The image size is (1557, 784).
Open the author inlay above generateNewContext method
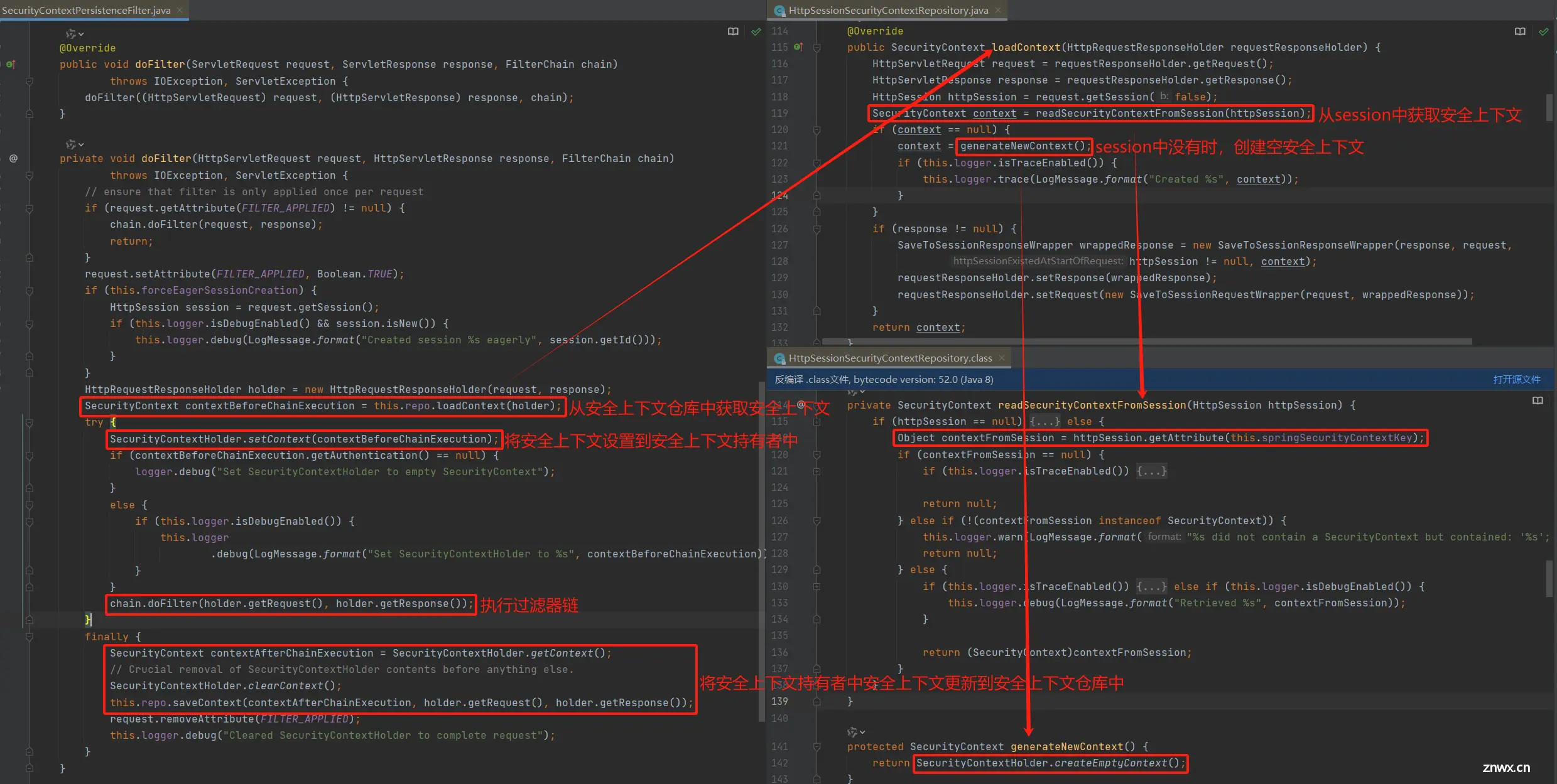[x=856, y=732]
